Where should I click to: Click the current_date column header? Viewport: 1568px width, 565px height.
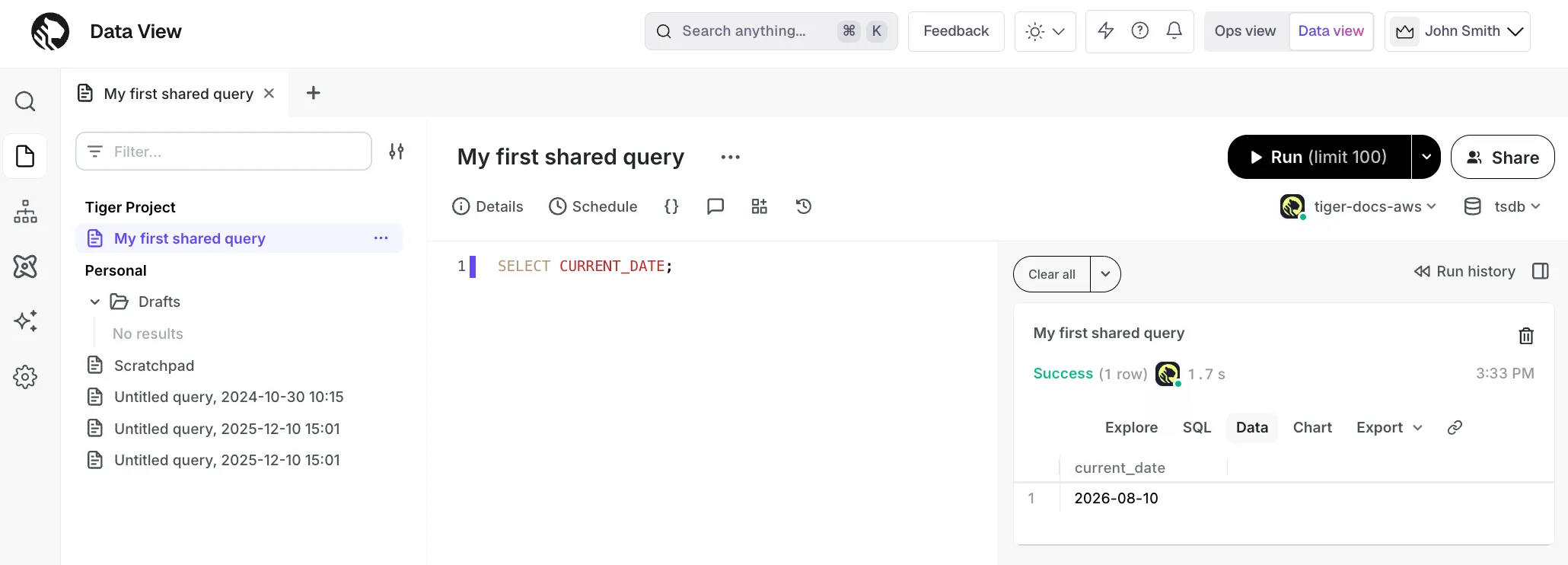1120,468
